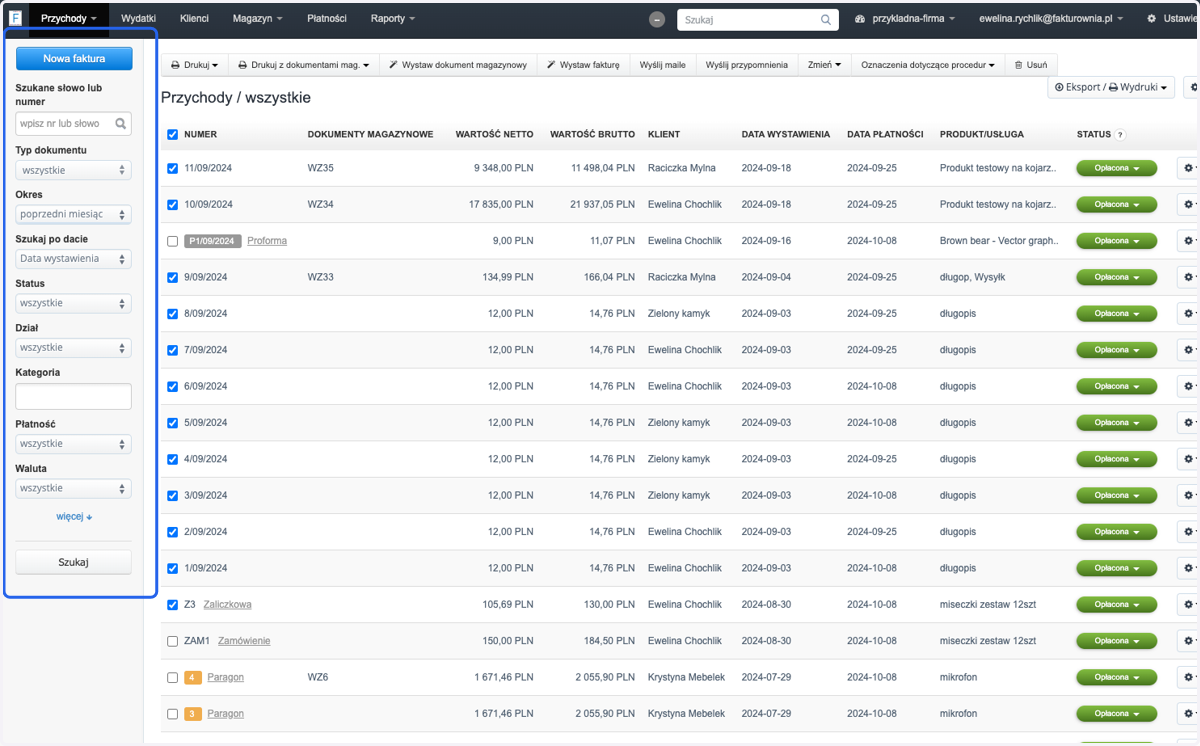Open the gear settings for row 9/09/2024
1200x746 pixels.
1189,277
